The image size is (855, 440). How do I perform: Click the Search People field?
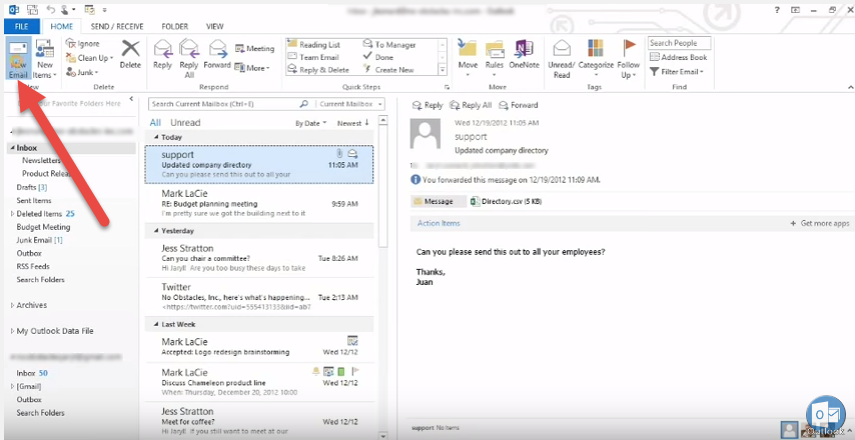click(x=679, y=43)
